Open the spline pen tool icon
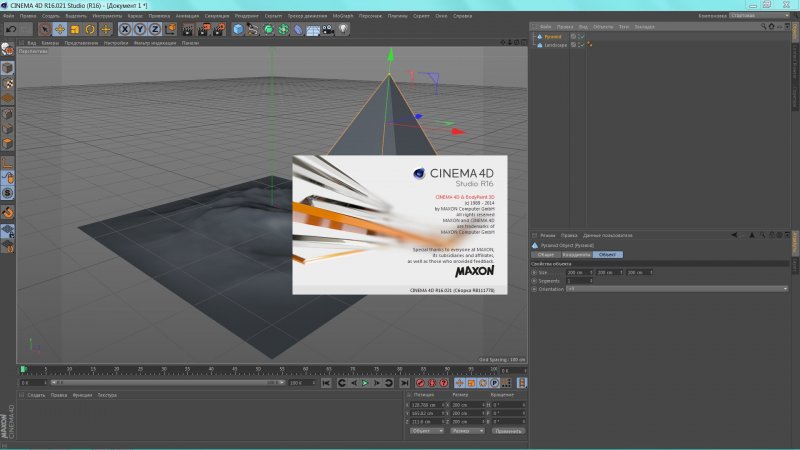This screenshot has width=800, height=450. 253,30
